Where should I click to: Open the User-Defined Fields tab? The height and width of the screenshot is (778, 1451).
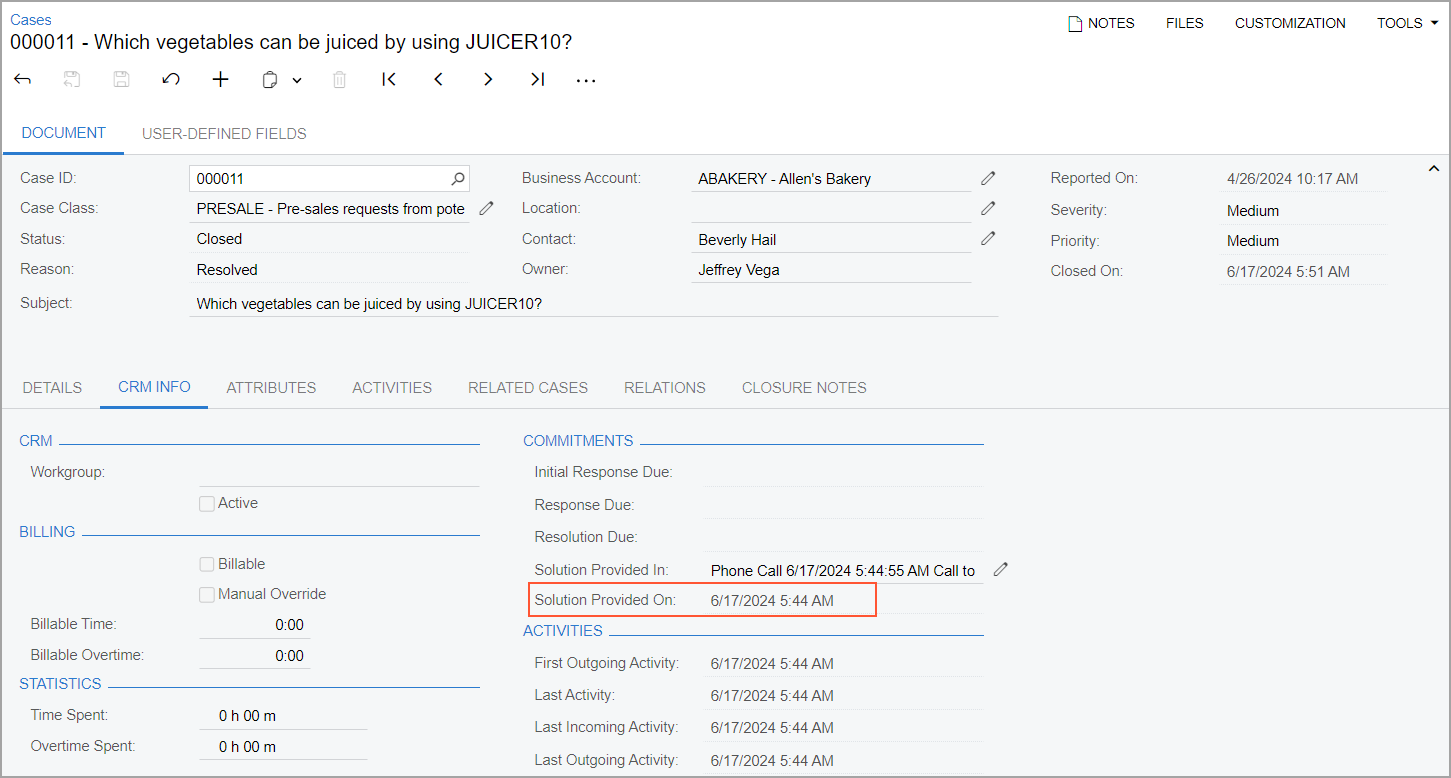[x=224, y=134]
